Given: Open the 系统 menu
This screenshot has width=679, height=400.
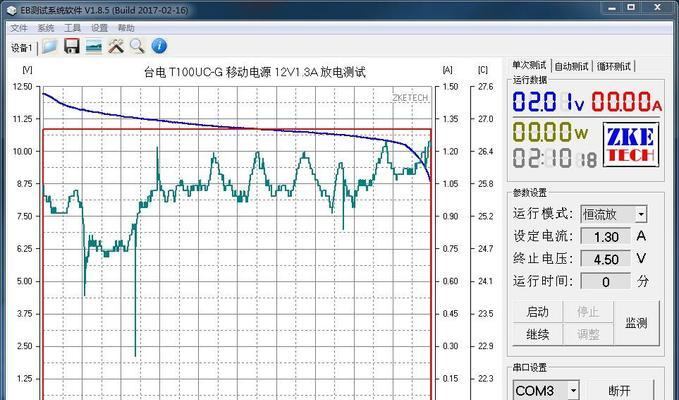Looking at the screenshot, I should click(x=45, y=28).
